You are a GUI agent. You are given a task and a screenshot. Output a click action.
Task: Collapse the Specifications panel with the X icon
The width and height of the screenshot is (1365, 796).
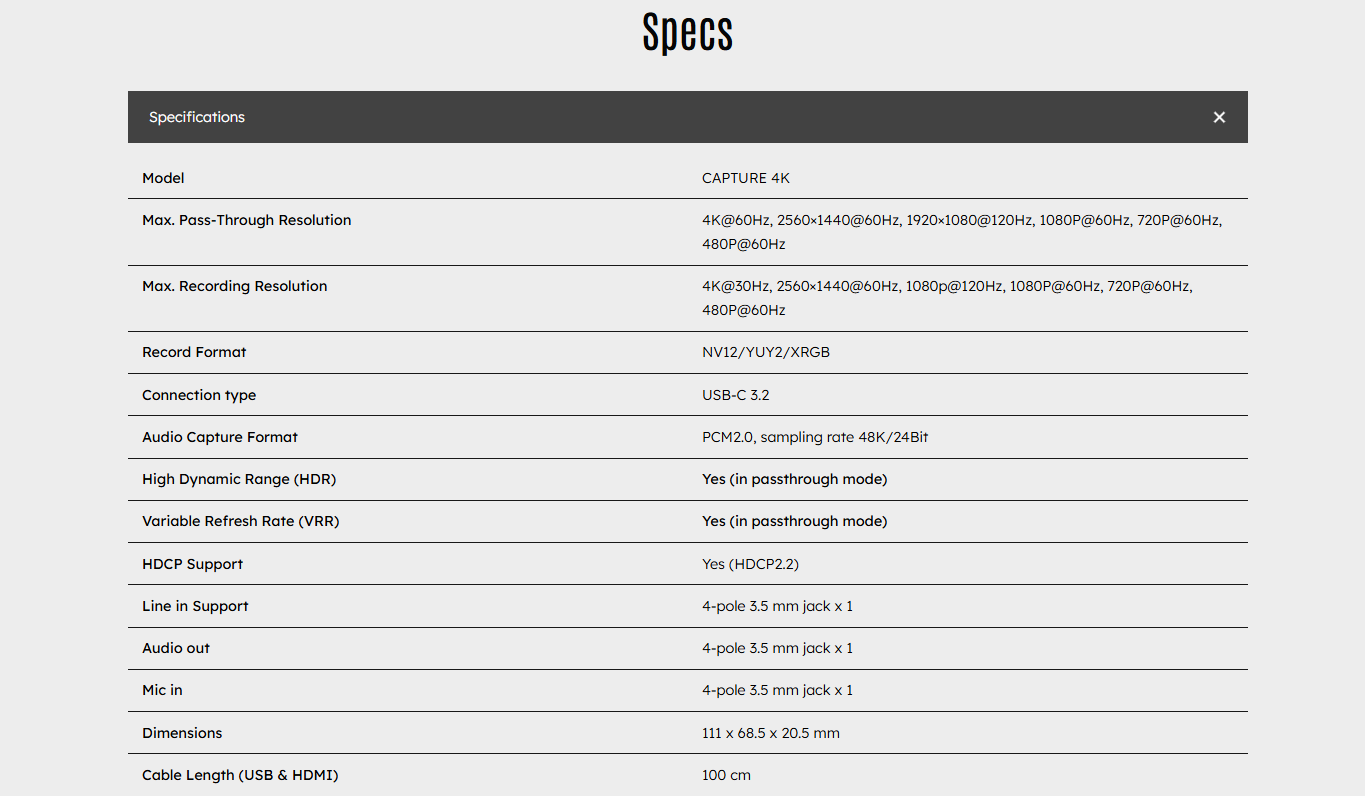click(x=1219, y=117)
